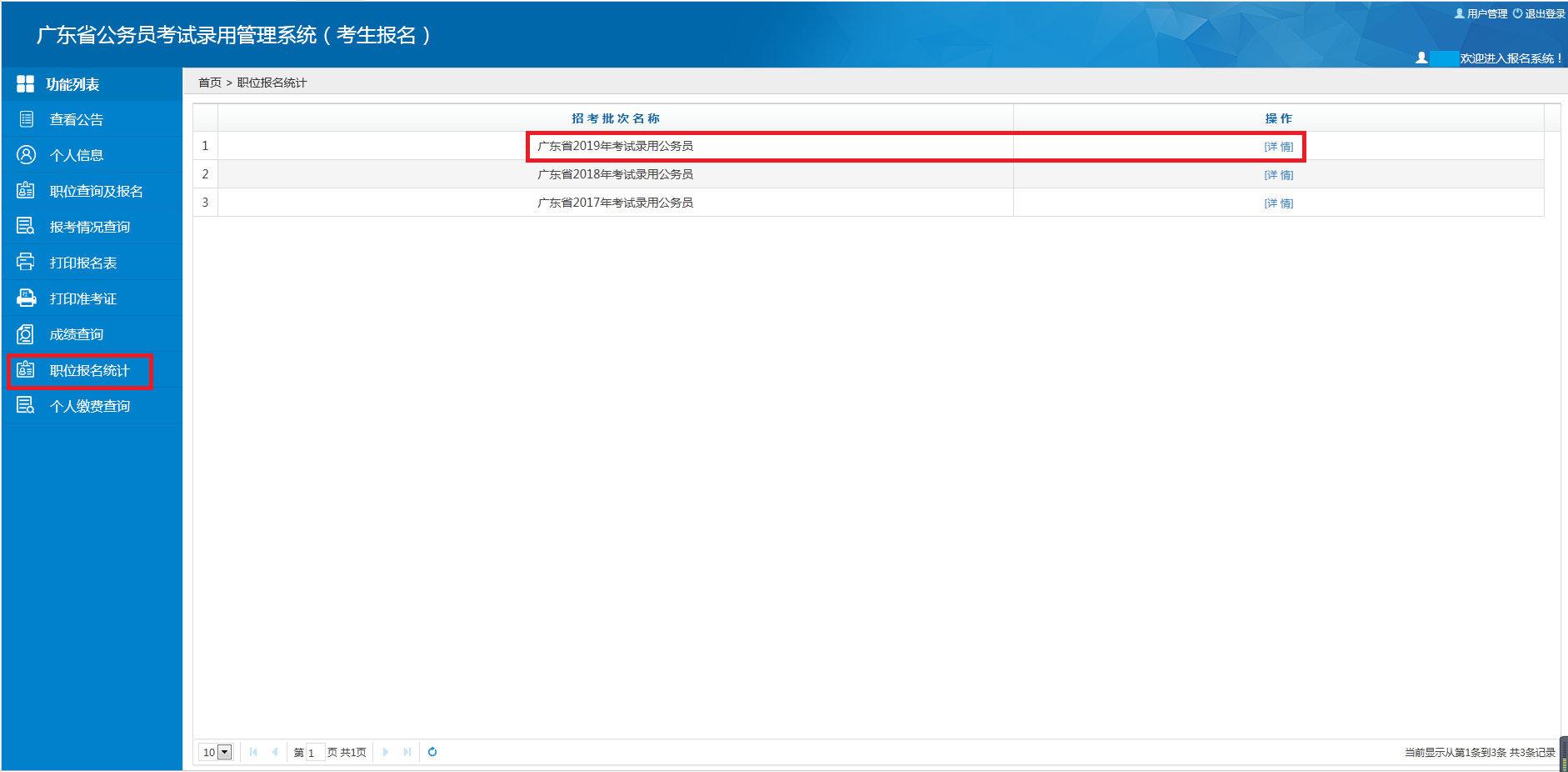Click the page number input field
Viewport: 1568px width, 772px height.
click(315, 752)
